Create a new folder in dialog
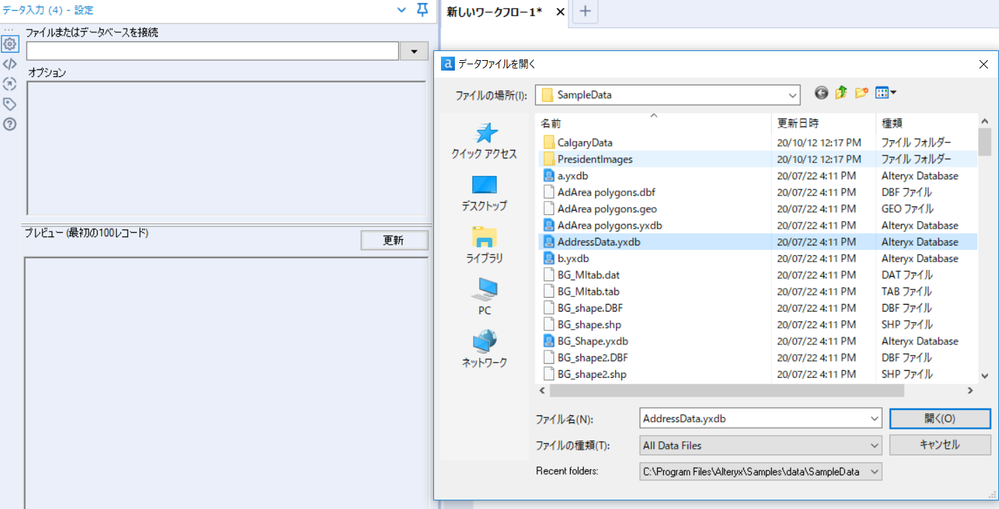This screenshot has width=999, height=509. 861,94
